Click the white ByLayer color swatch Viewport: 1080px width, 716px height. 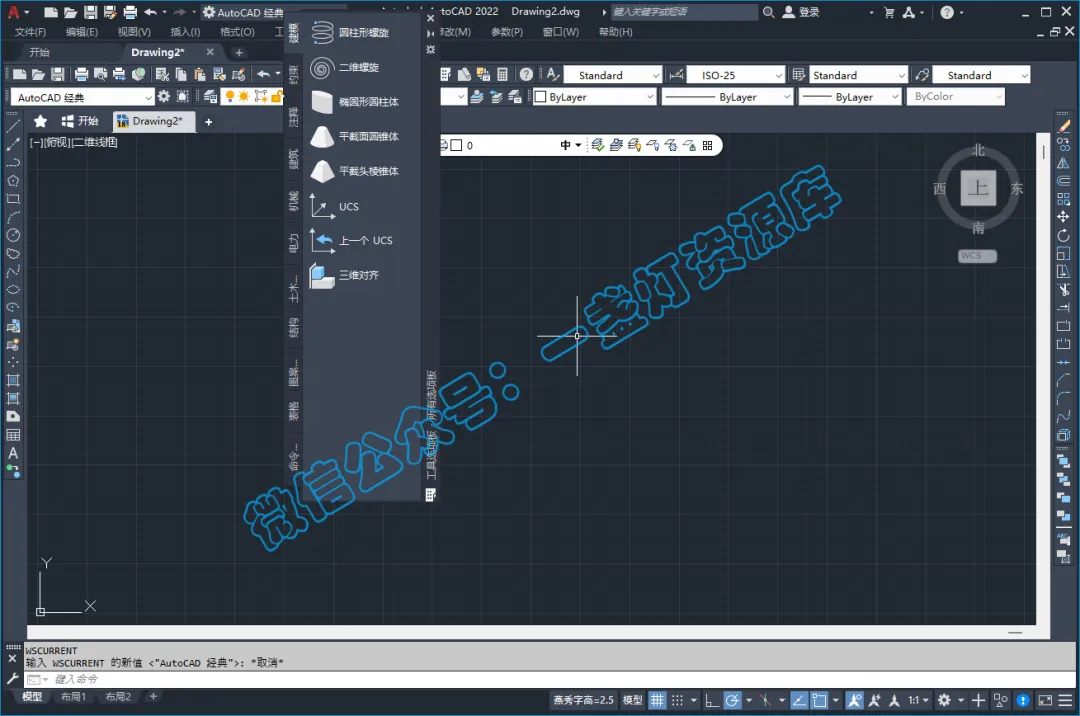tap(541, 97)
